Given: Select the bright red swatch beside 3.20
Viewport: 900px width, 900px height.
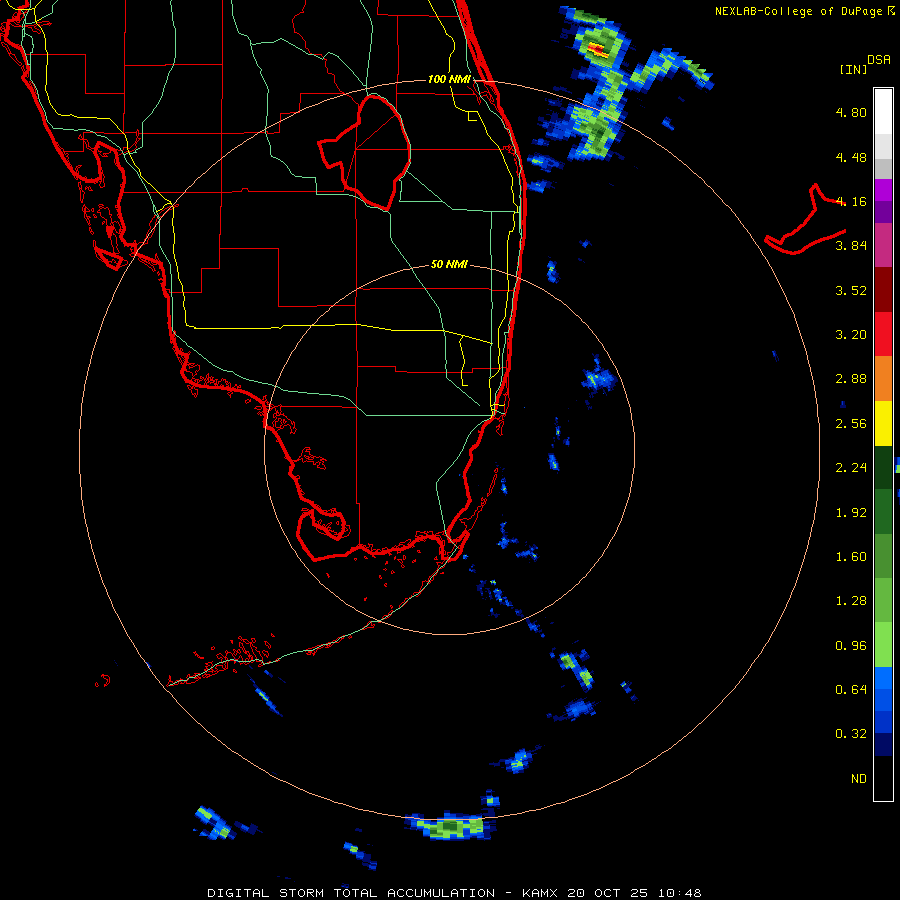Looking at the screenshot, I should point(883,334).
